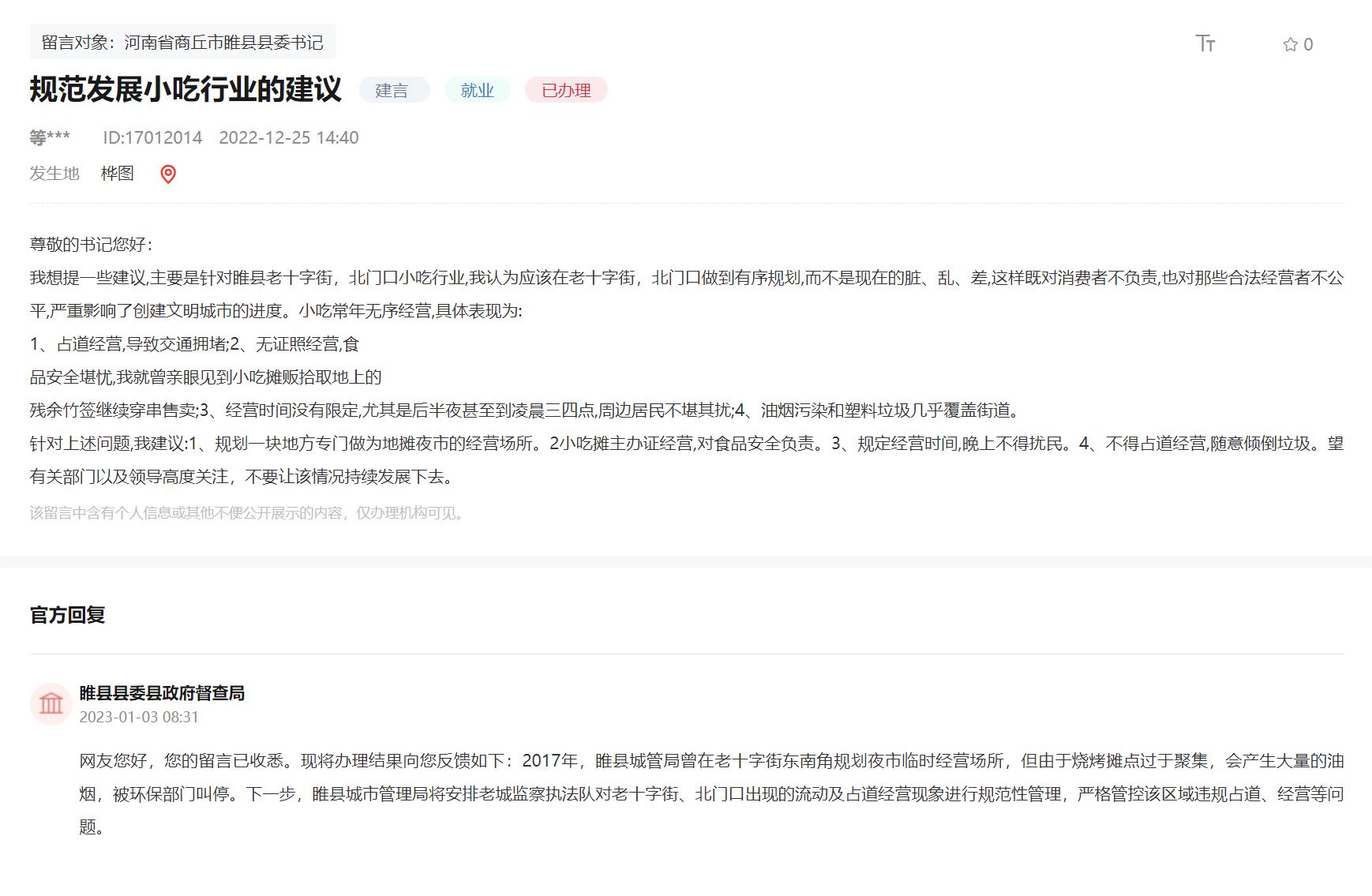Click the gray hidden-content notice text
This screenshot has height=896, width=1372.
point(248,513)
